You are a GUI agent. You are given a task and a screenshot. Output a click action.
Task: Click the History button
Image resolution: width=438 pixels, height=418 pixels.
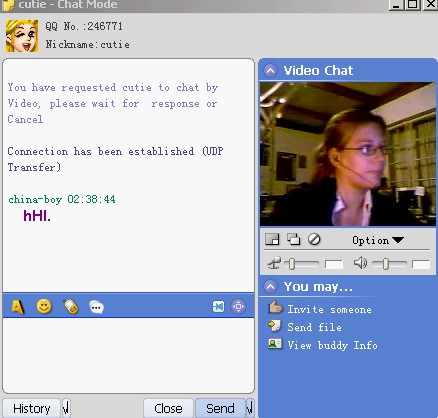point(32,408)
